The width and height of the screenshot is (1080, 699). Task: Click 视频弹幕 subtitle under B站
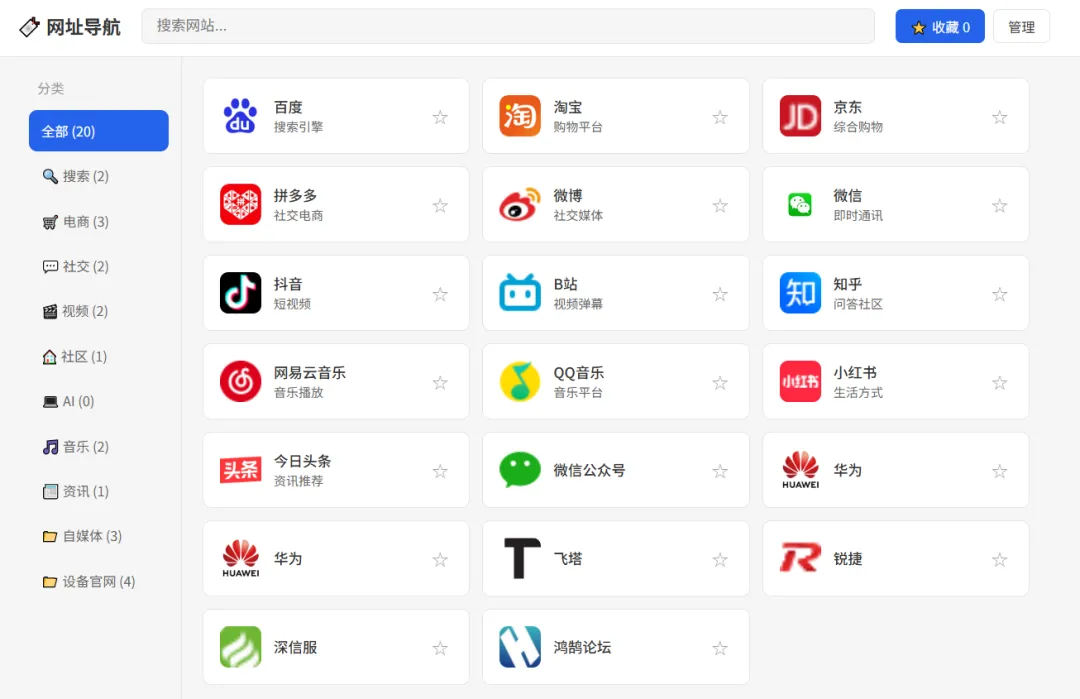579,304
